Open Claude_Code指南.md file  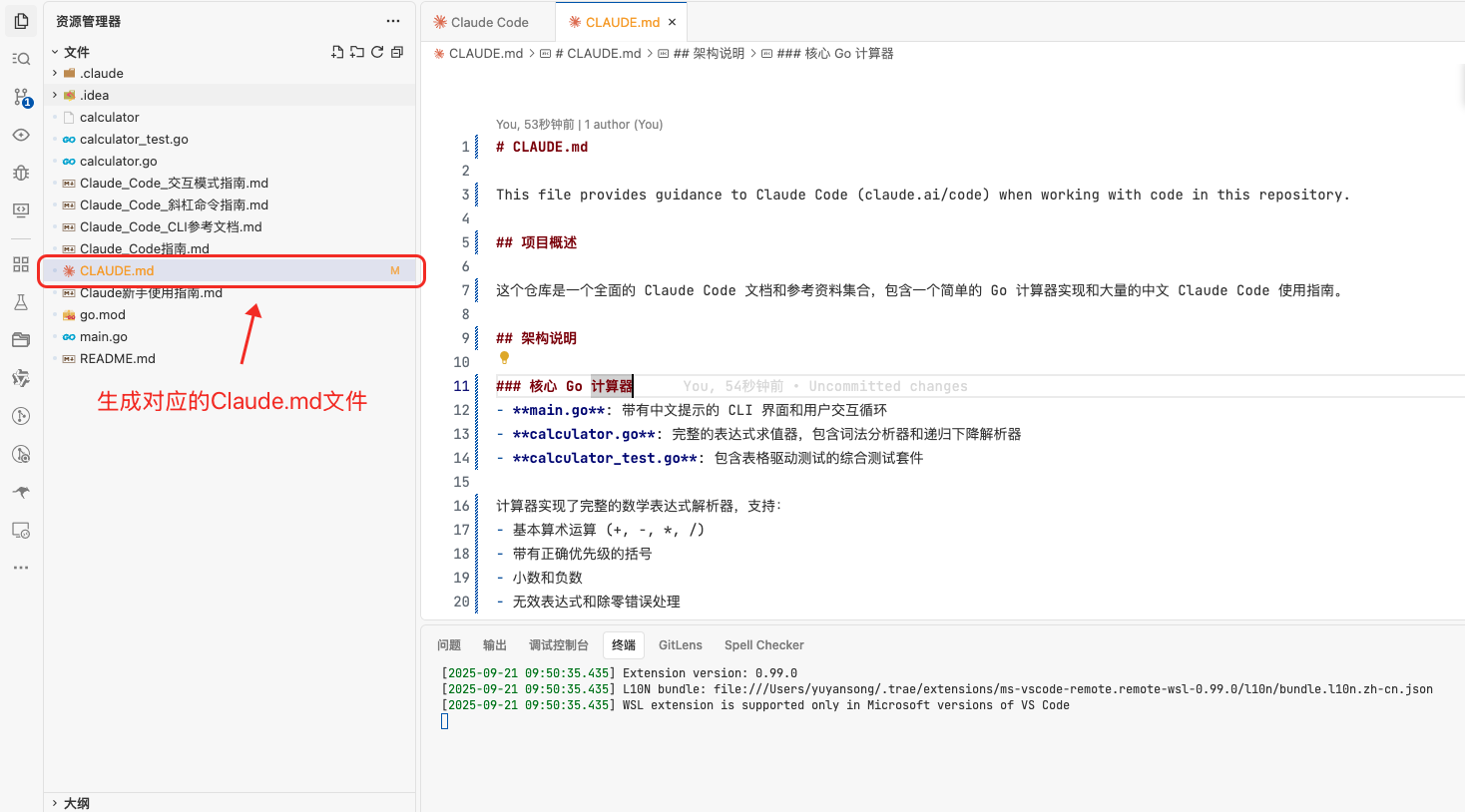pyautogui.click(x=230, y=248)
